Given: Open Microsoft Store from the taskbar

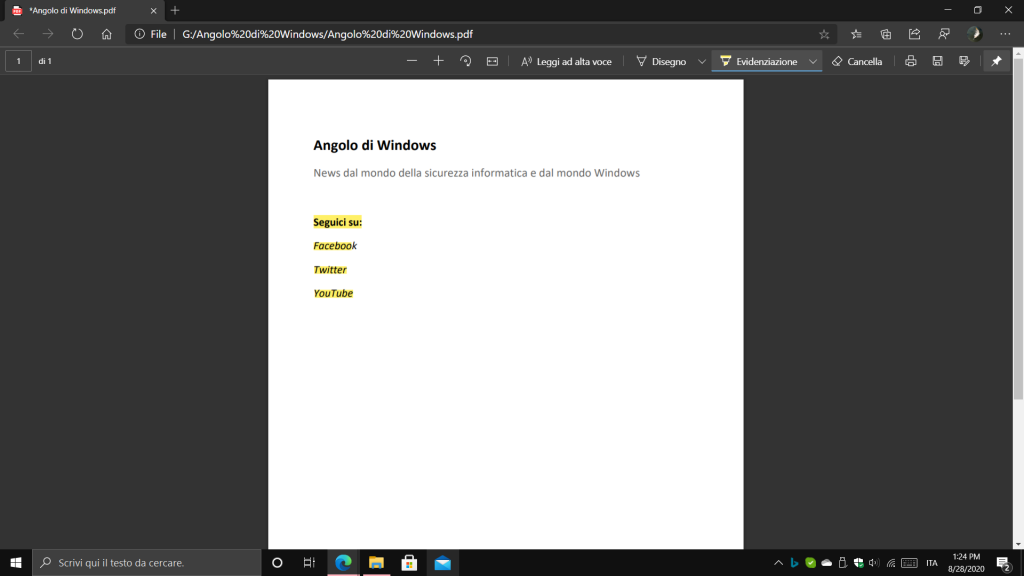Looking at the screenshot, I should click(409, 563).
